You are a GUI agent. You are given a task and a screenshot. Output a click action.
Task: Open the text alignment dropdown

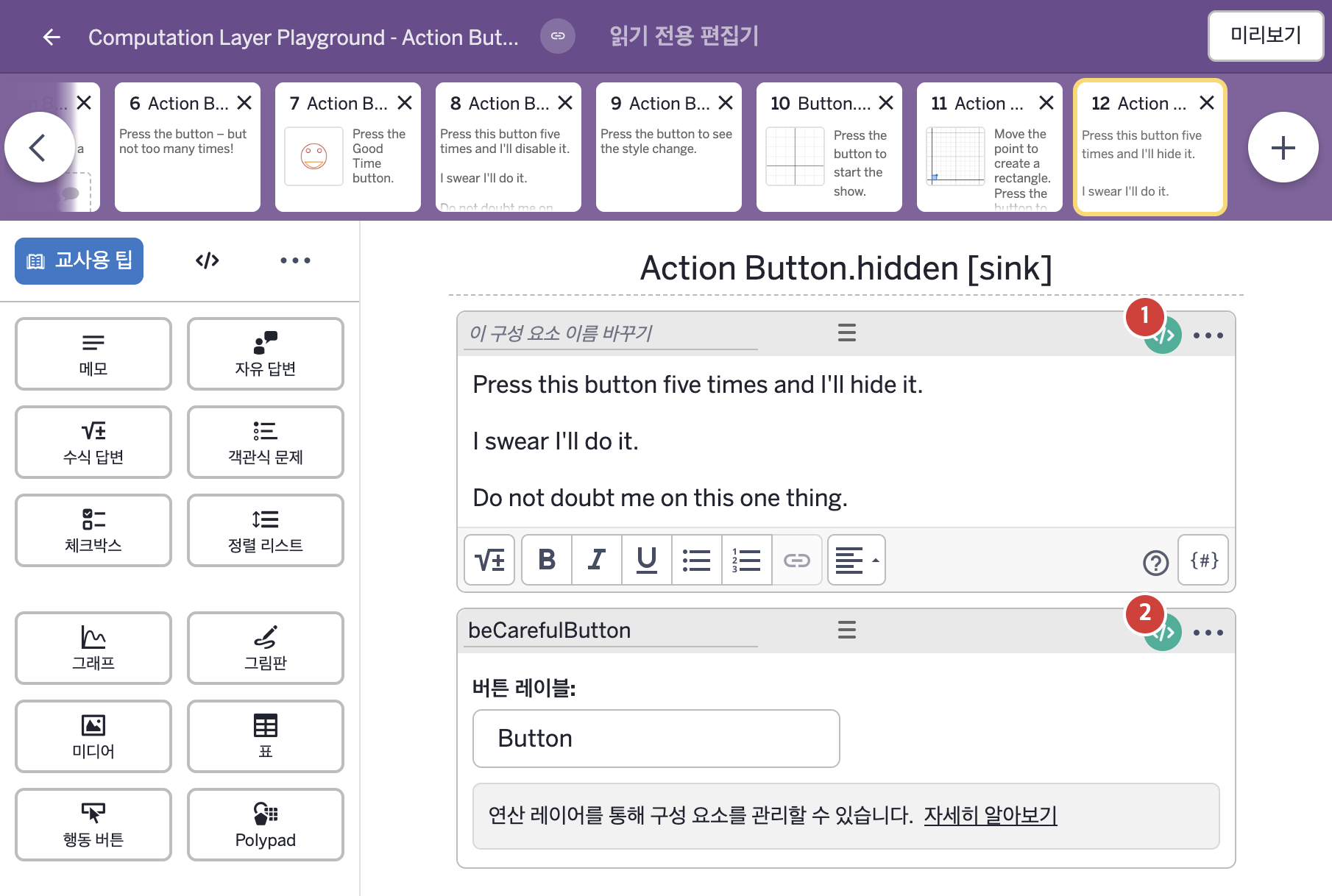[x=857, y=560]
